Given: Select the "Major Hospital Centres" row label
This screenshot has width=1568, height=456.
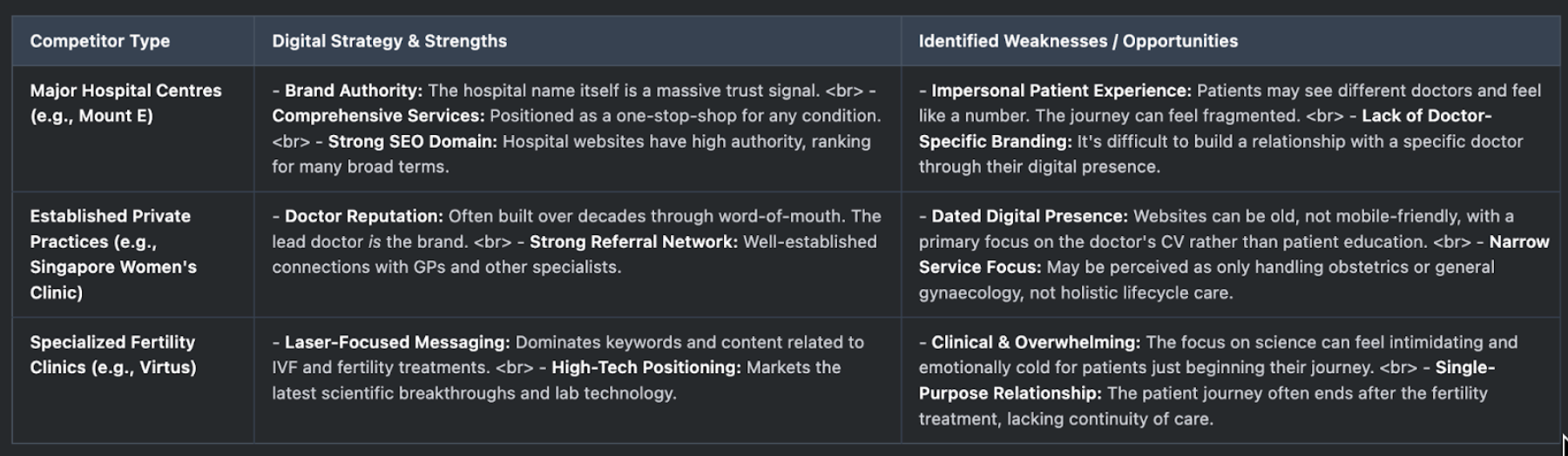Looking at the screenshot, I should pyautogui.click(x=125, y=91).
